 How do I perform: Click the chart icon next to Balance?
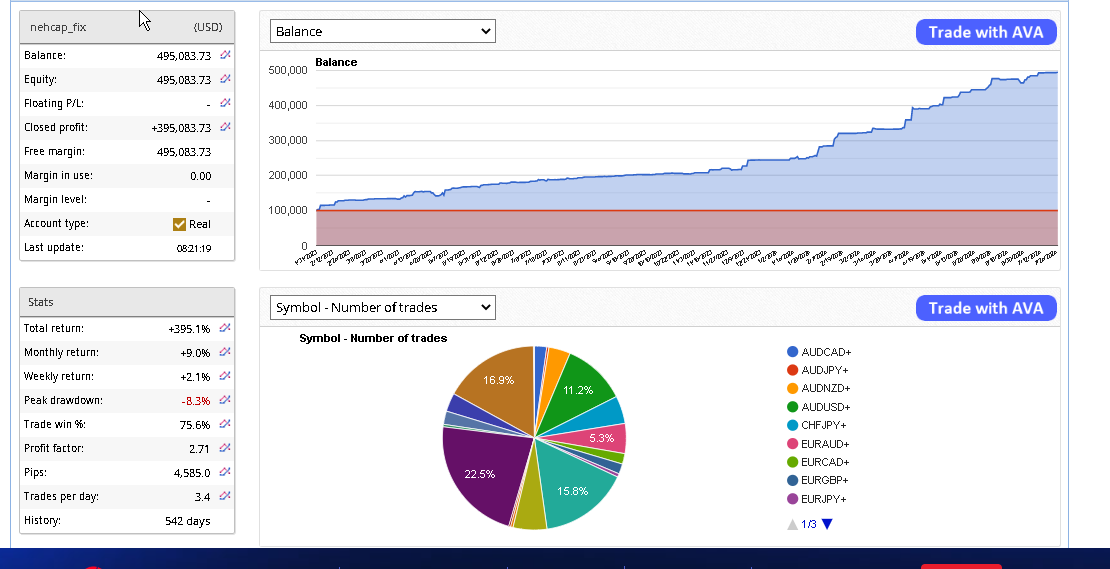225,55
